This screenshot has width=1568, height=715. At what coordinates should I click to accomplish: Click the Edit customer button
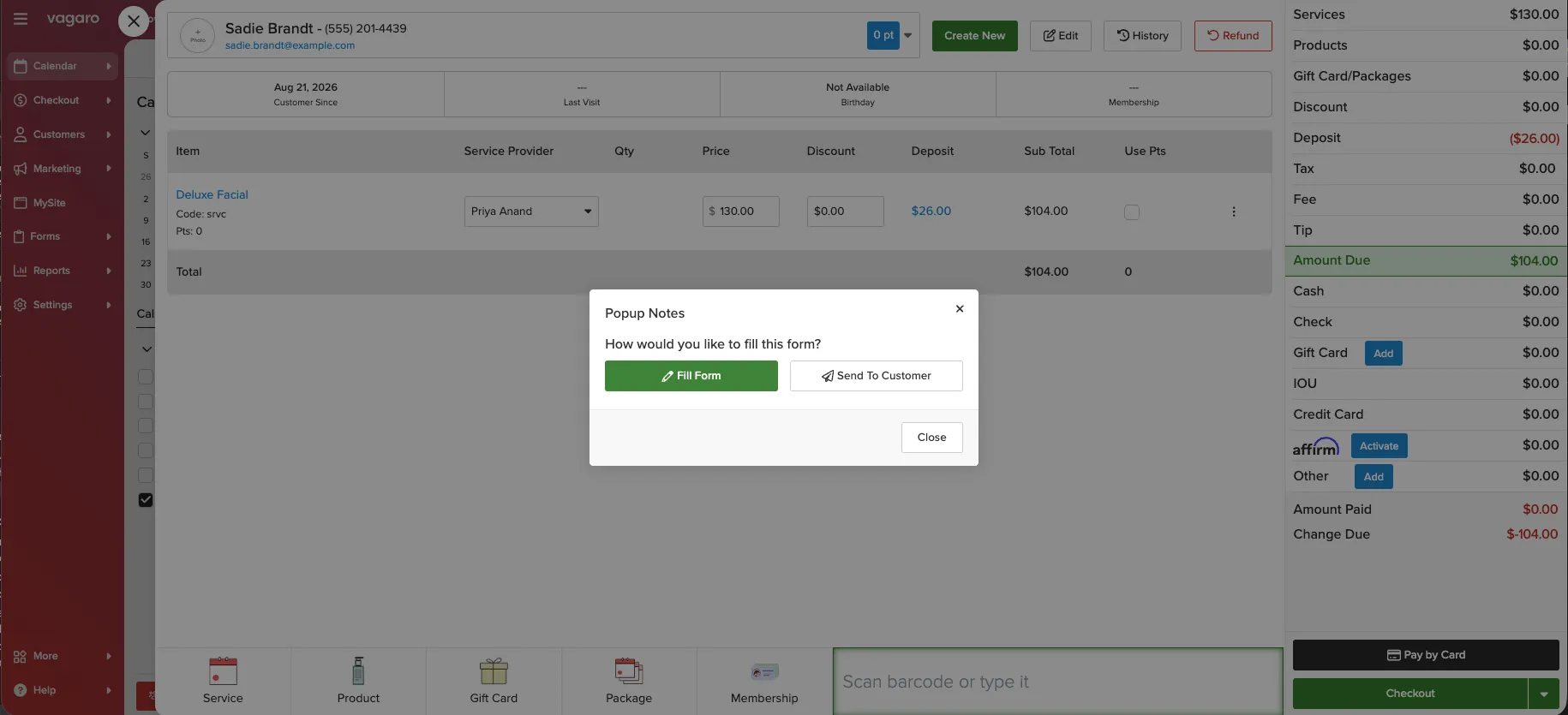(1061, 36)
